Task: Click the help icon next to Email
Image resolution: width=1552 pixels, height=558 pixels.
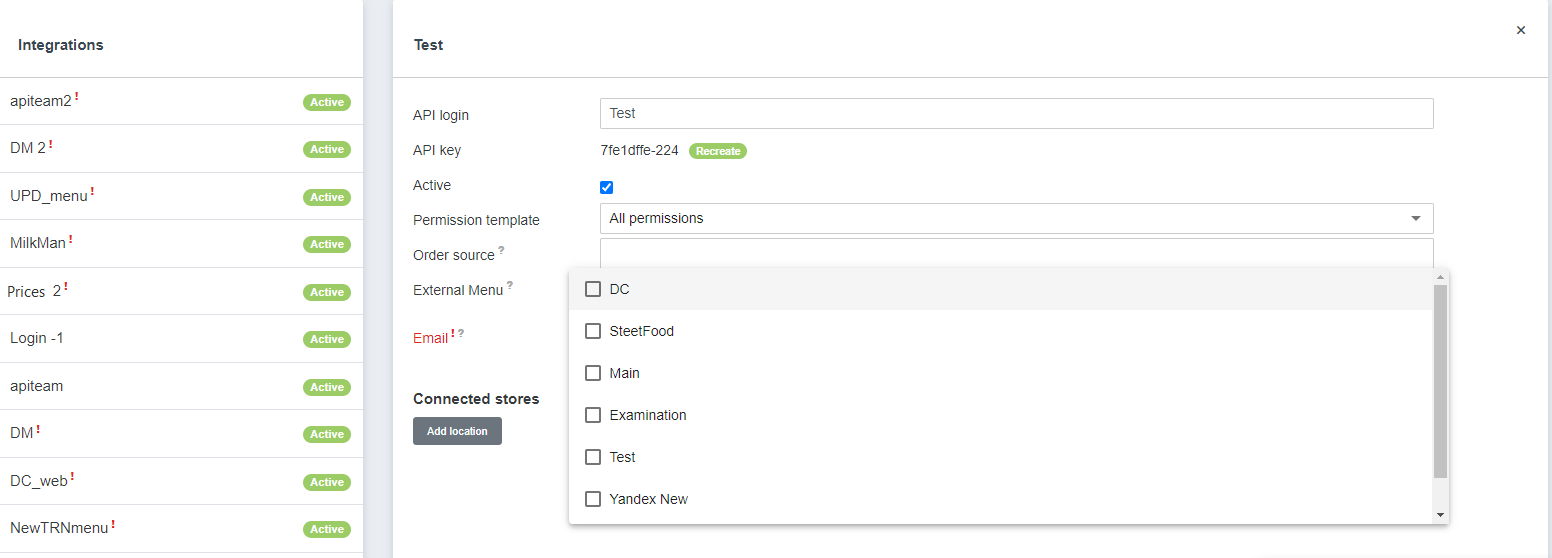Action: click(x=461, y=333)
